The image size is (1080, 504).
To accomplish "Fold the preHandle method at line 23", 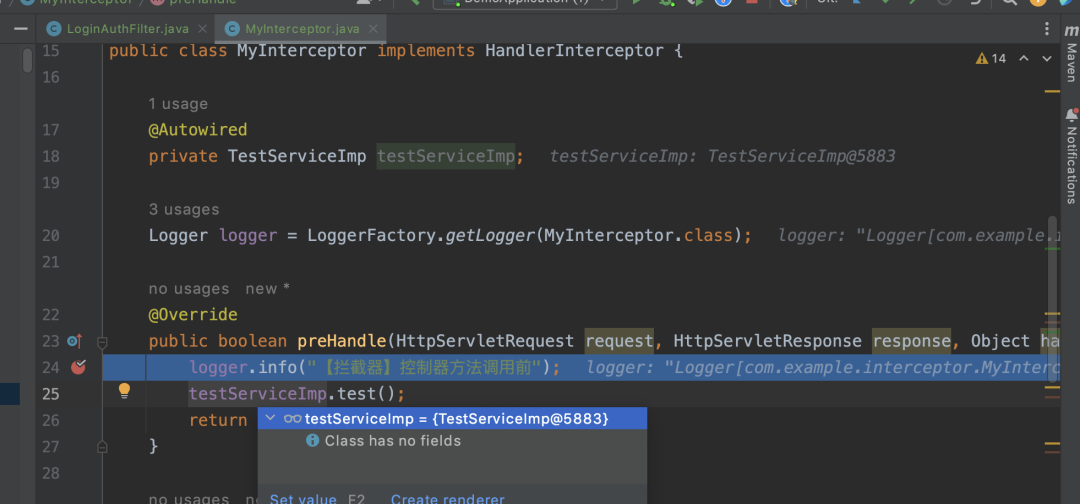I will (102, 342).
